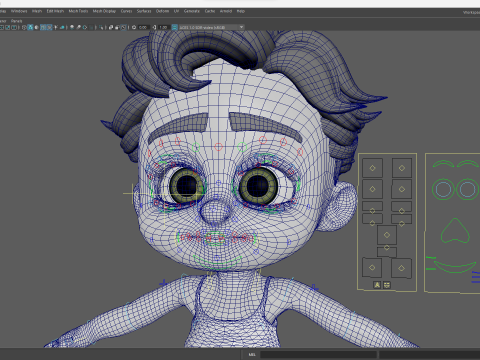Select right eyebrow curve in face picker
The width and height of the screenshot is (480, 360).
(468, 163)
